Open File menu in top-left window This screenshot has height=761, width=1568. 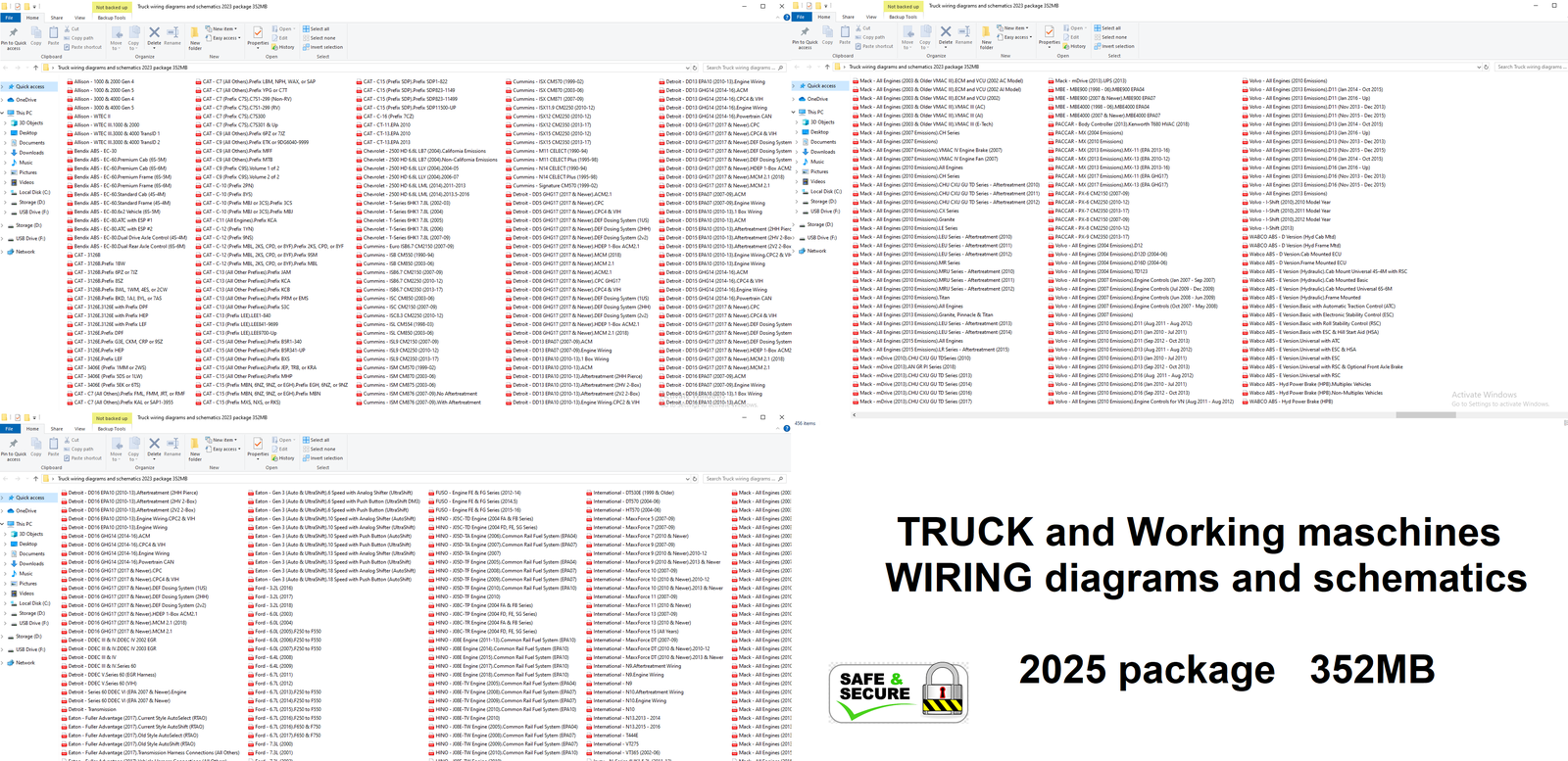click(9, 18)
